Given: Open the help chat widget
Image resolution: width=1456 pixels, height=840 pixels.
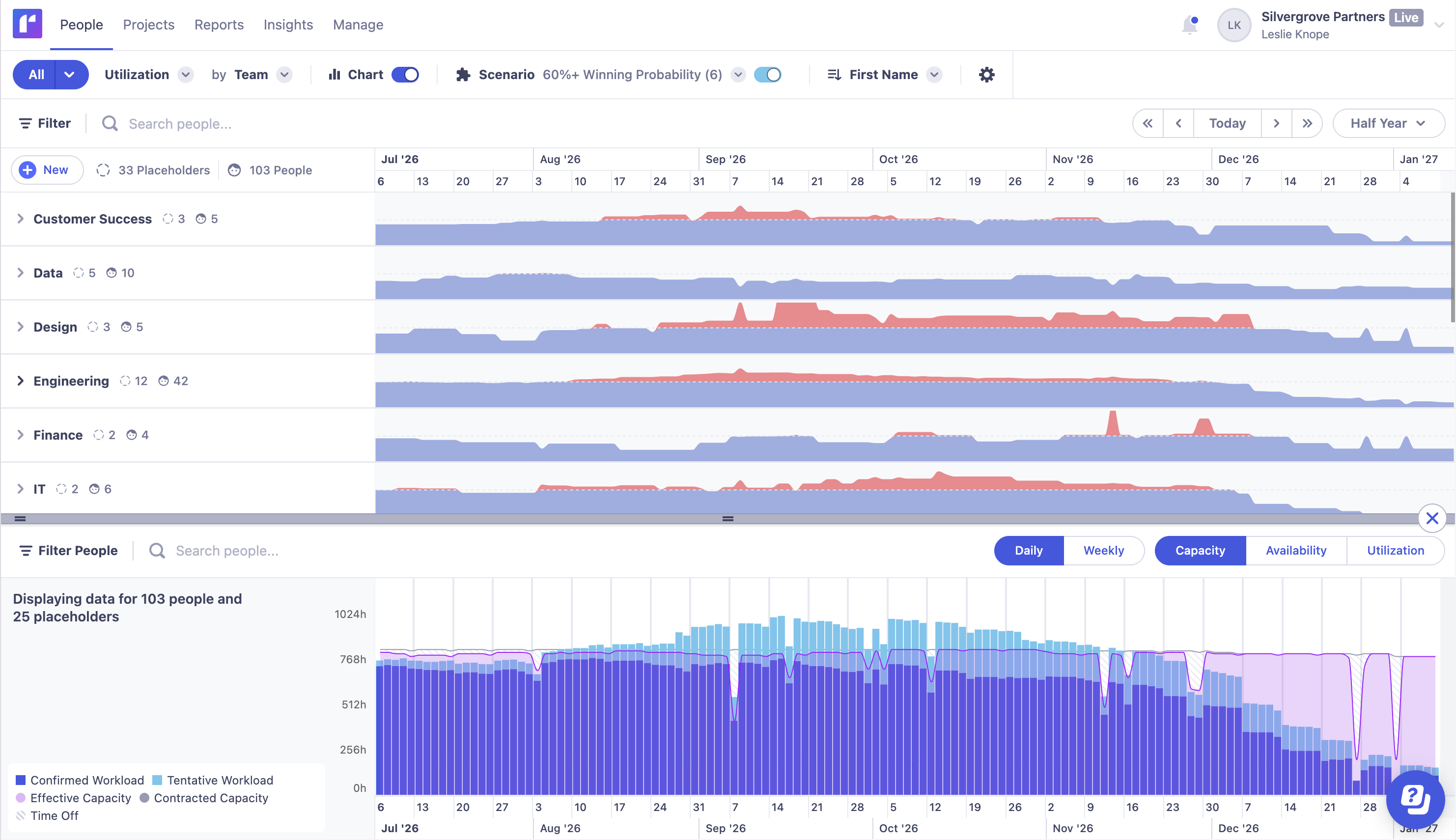Looking at the screenshot, I should pos(1415,799).
